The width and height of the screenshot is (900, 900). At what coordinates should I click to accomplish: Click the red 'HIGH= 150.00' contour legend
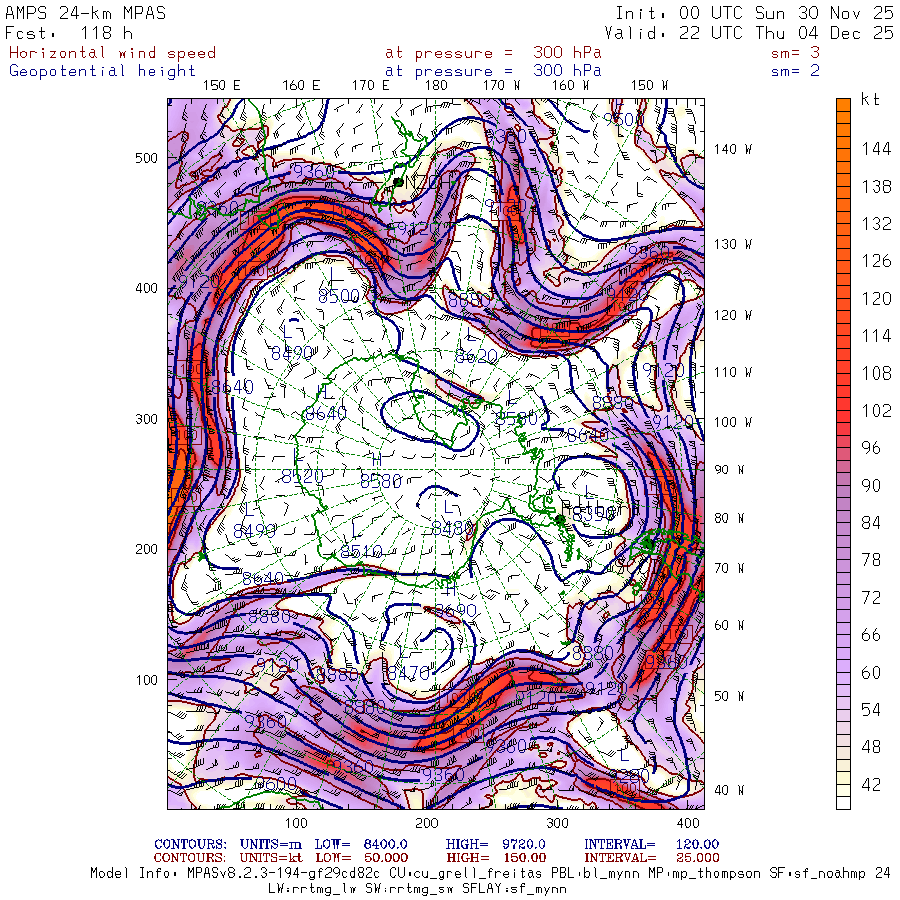click(x=496, y=858)
